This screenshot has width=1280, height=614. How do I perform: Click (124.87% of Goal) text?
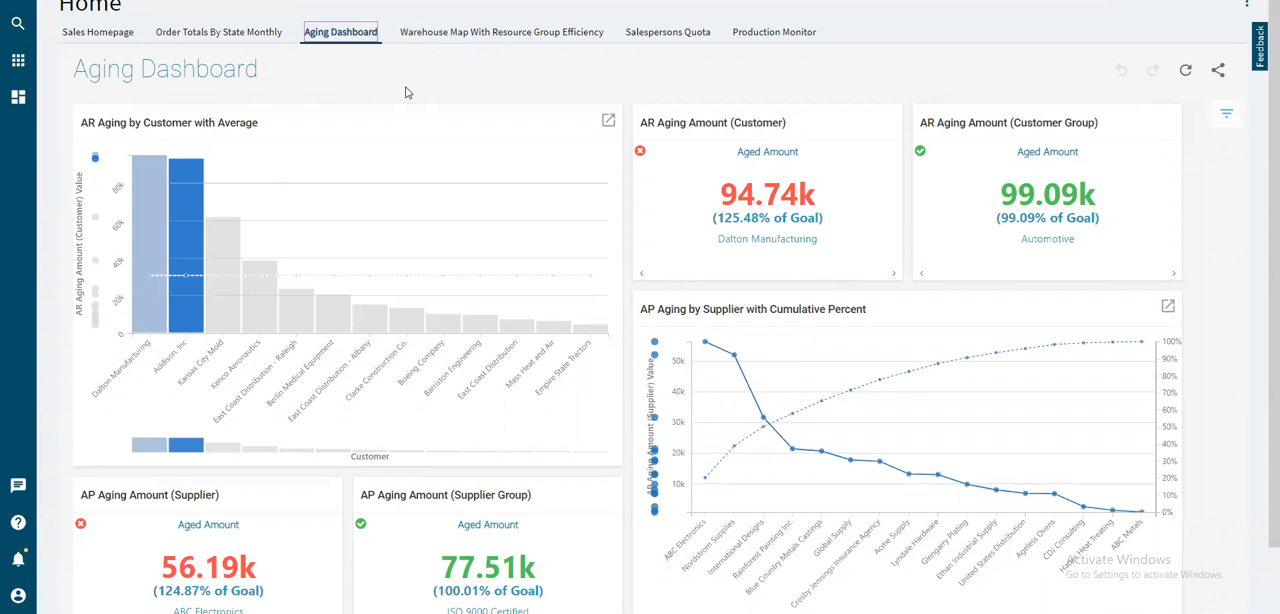click(208, 591)
